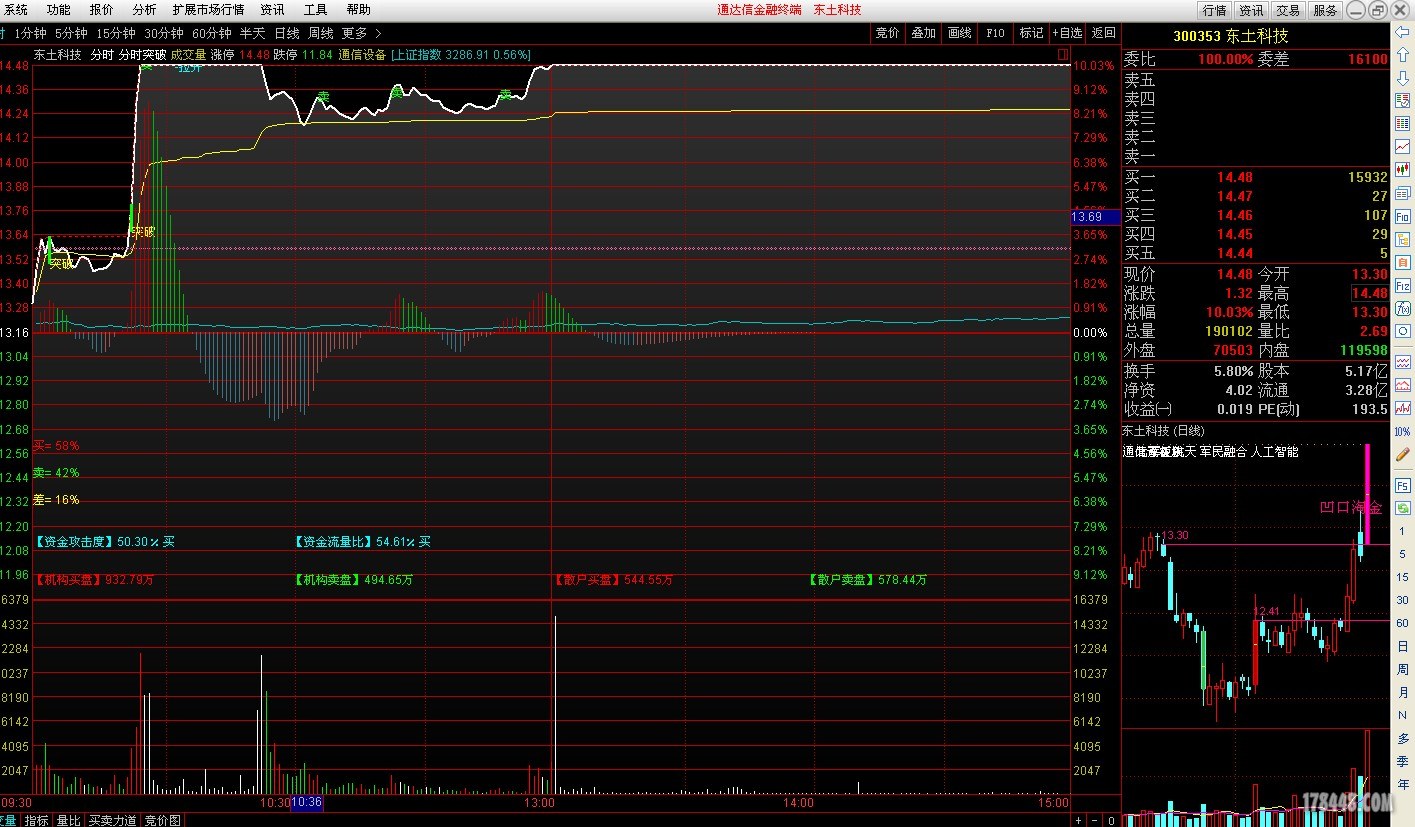Click the F10 toolbar button
The height and width of the screenshot is (827, 1415).
coord(995,33)
